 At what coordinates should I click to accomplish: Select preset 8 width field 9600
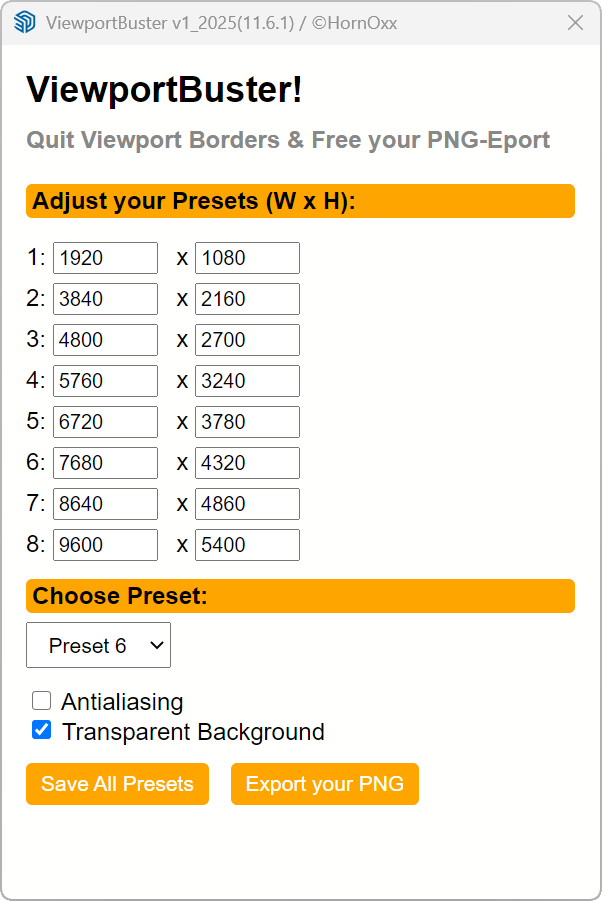(105, 545)
